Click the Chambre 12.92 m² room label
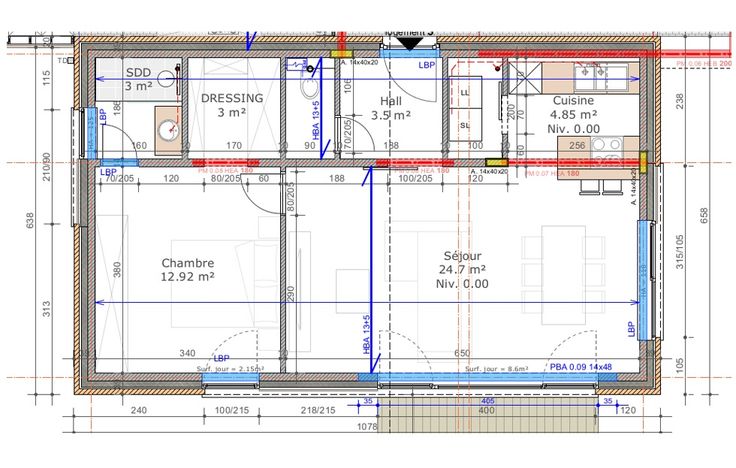The width and height of the screenshot is (736, 468). (189, 270)
